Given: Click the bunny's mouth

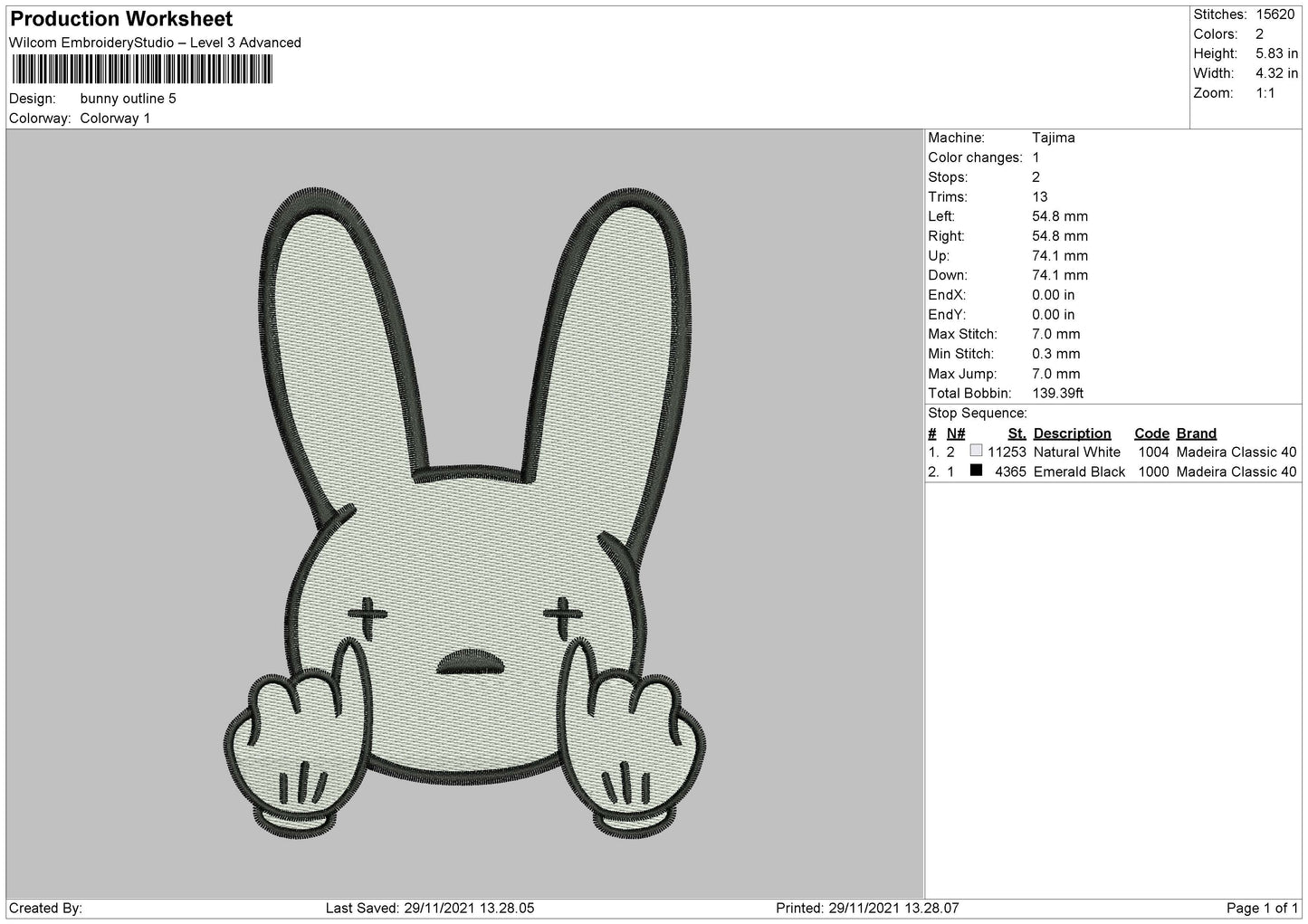Looking at the screenshot, I should (465, 662).
